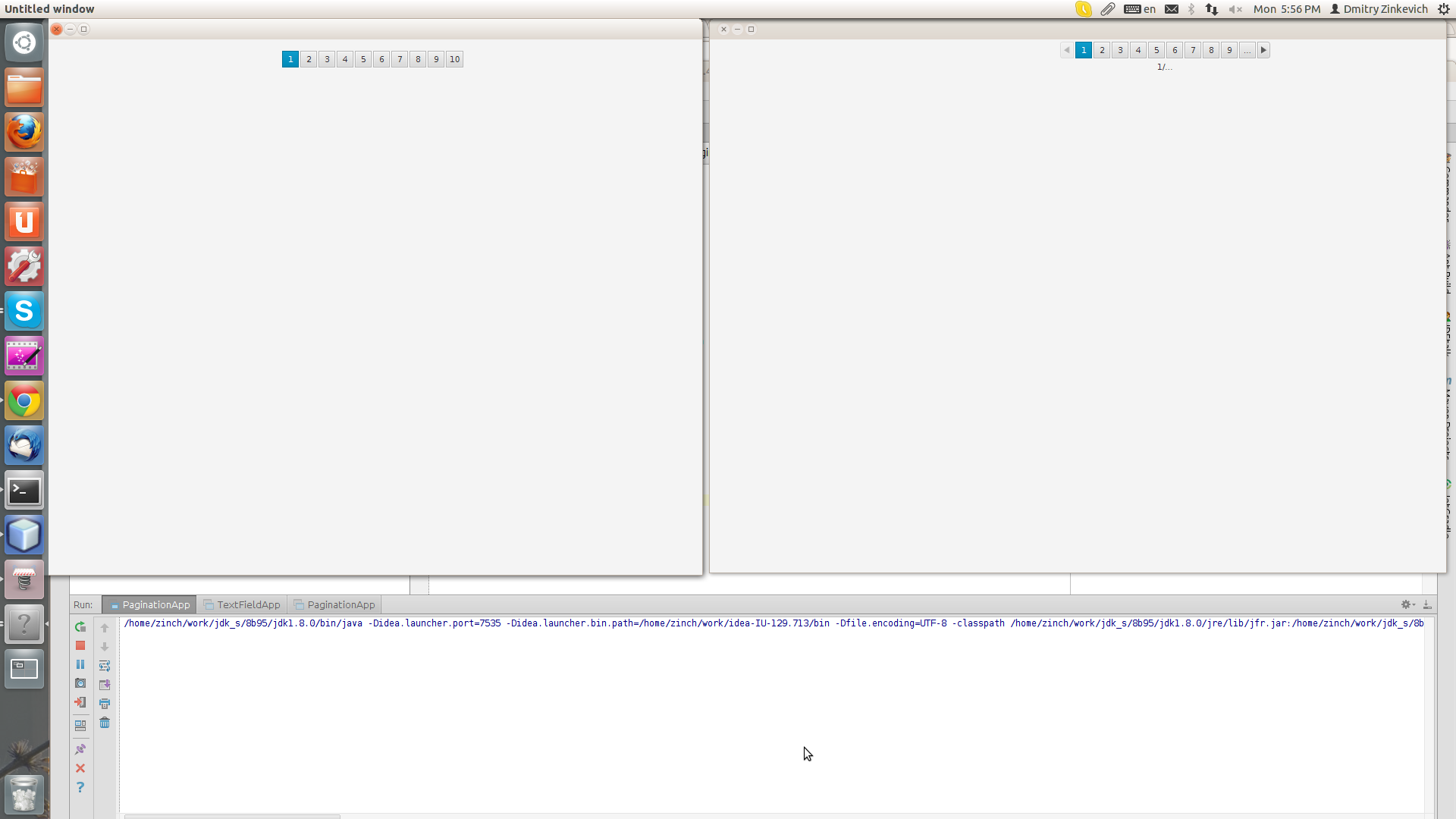Expand truncated pages via the ellipsis button

click(x=1247, y=50)
